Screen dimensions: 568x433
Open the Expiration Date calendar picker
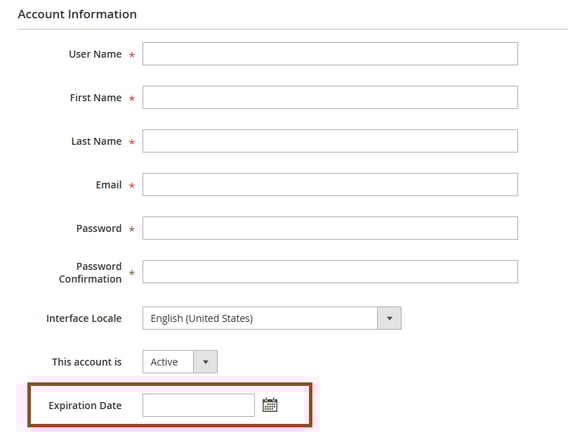click(x=270, y=405)
